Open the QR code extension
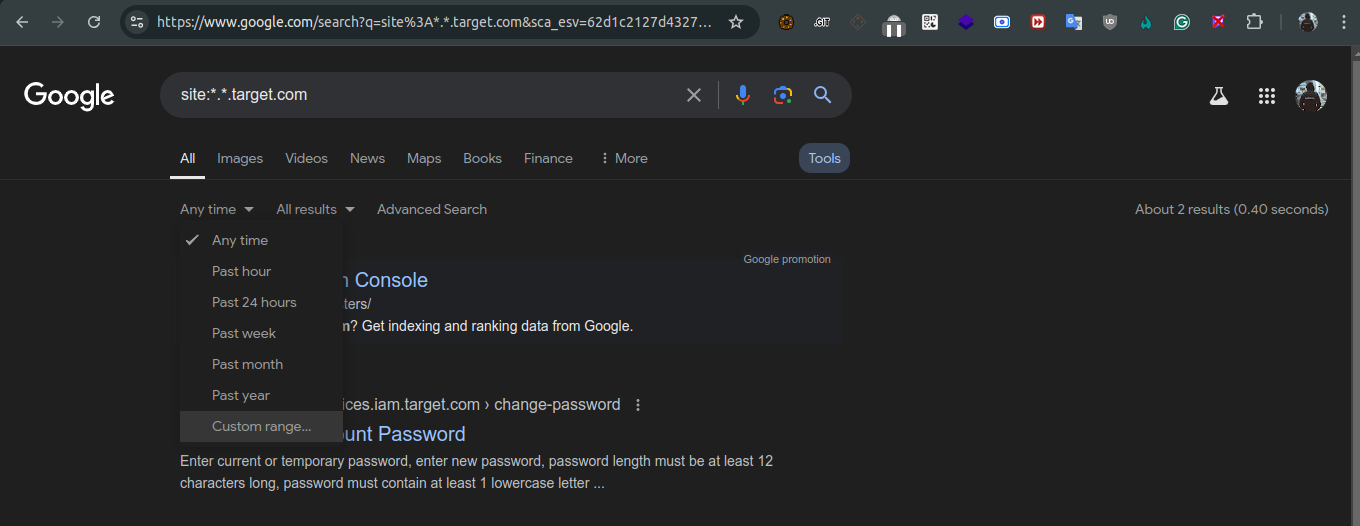 pyautogui.click(x=930, y=21)
